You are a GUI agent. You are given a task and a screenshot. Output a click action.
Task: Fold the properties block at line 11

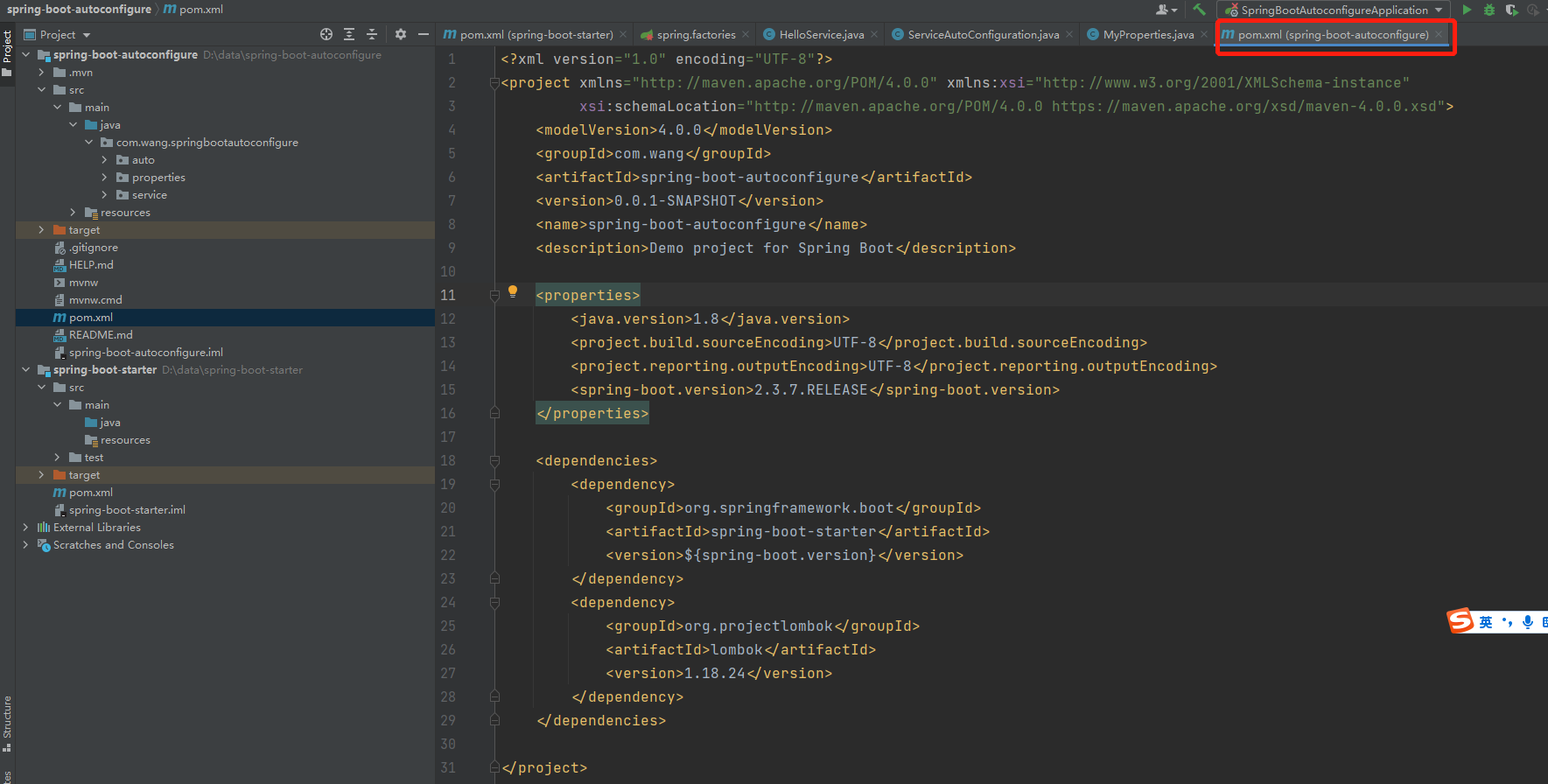click(x=494, y=296)
